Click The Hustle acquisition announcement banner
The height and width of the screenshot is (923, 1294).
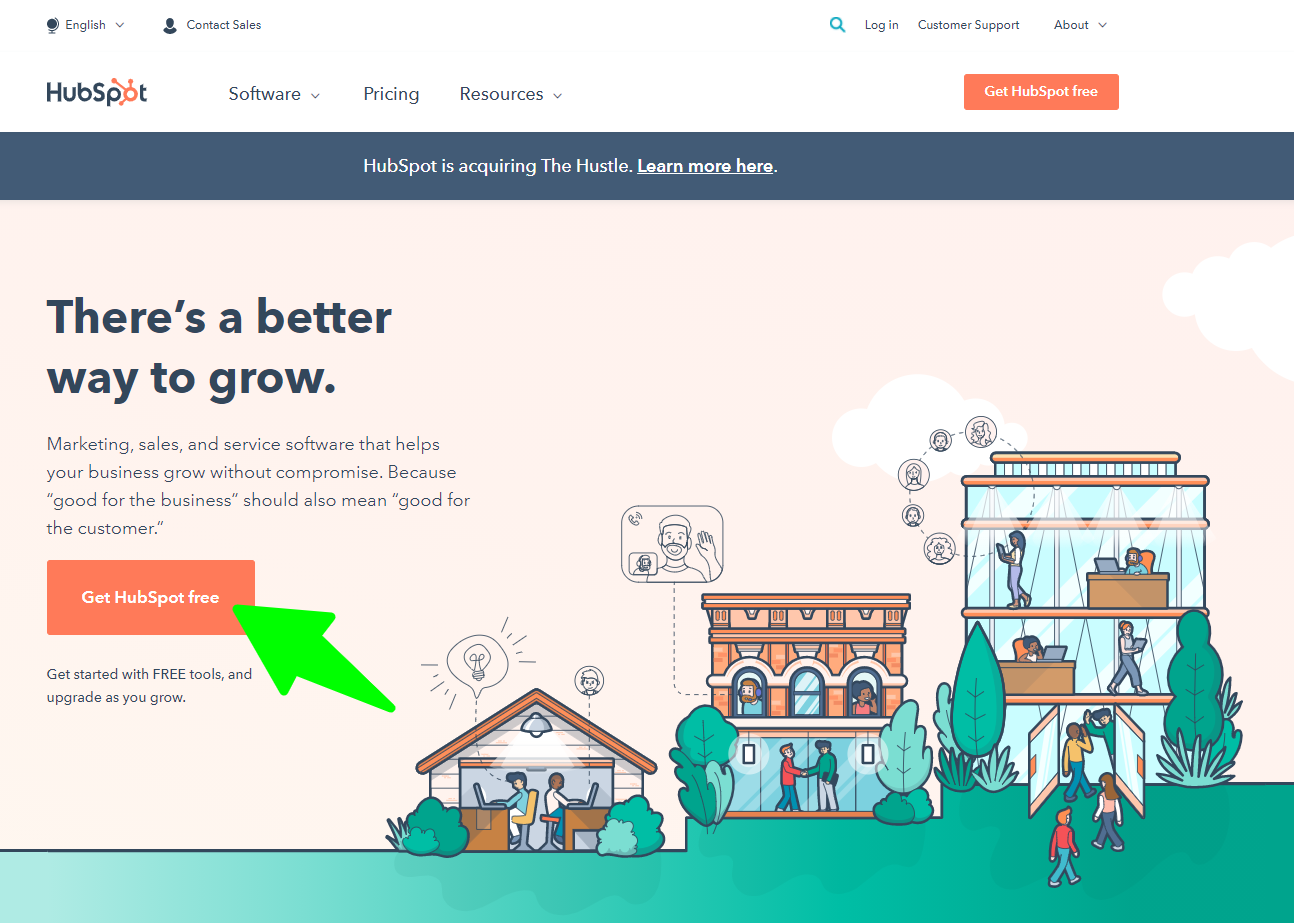click(570, 166)
